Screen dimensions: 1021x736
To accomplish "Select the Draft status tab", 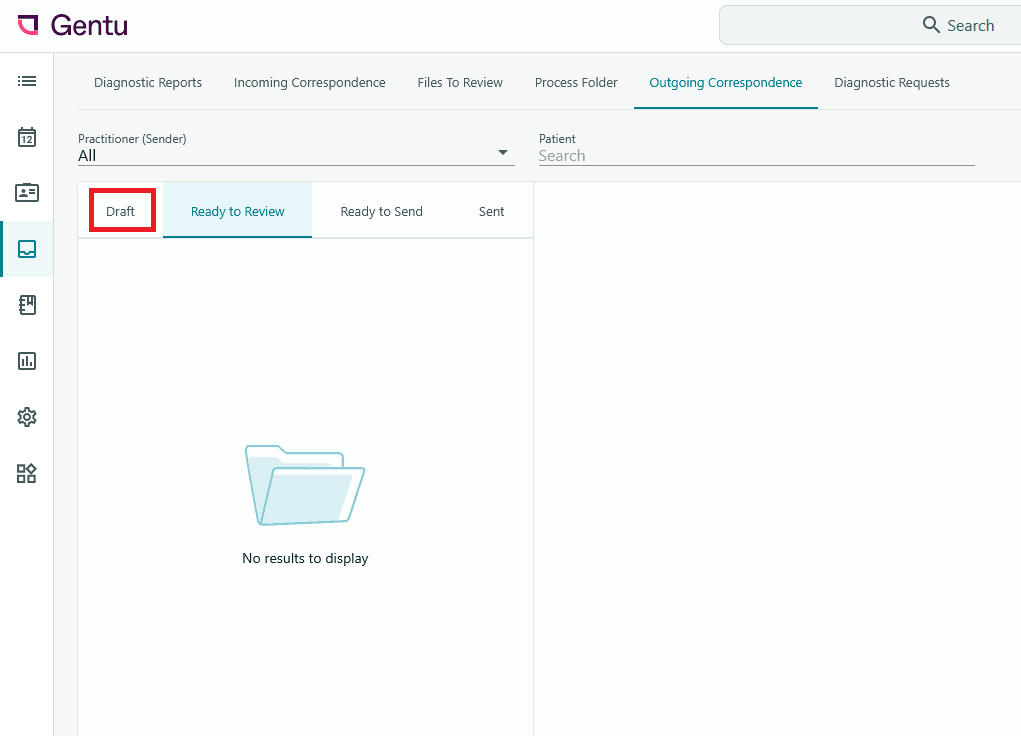I will point(120,211).
